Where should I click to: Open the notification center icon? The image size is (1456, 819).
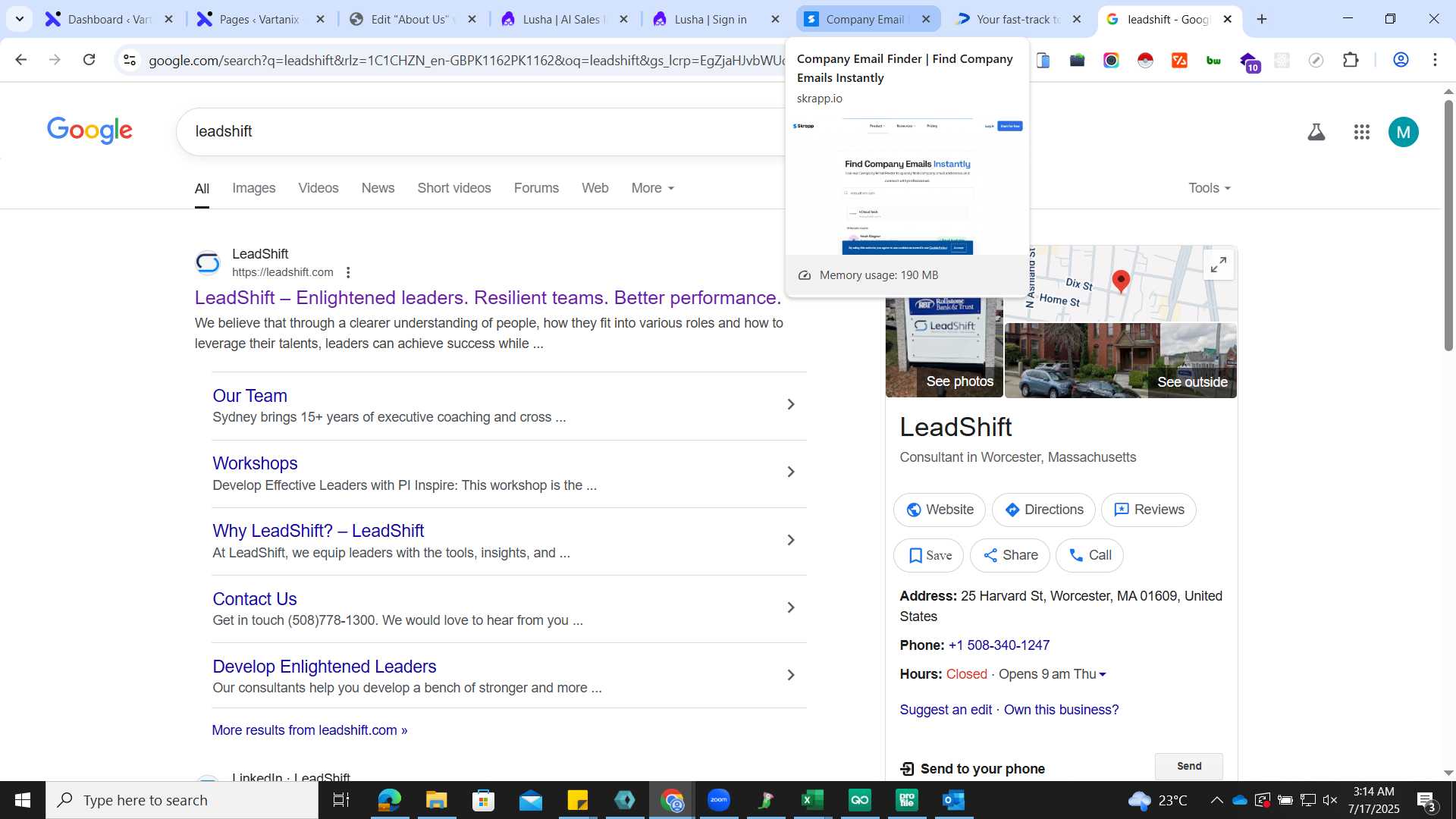coord(1426,801)
